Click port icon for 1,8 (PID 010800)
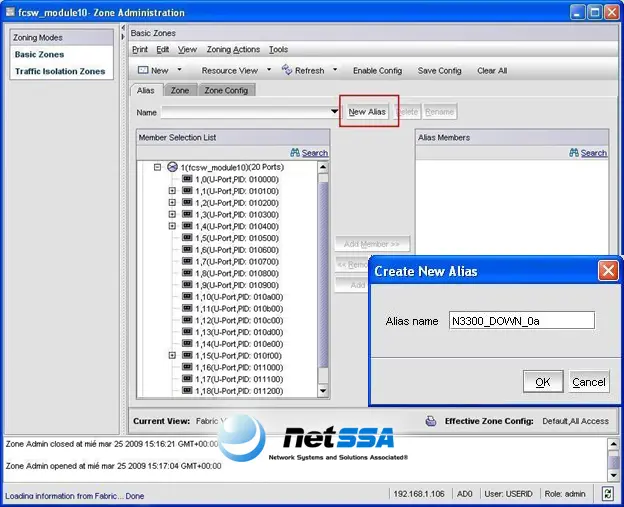Viewport: 624px width, 507px height. click(x=187, y=273)
